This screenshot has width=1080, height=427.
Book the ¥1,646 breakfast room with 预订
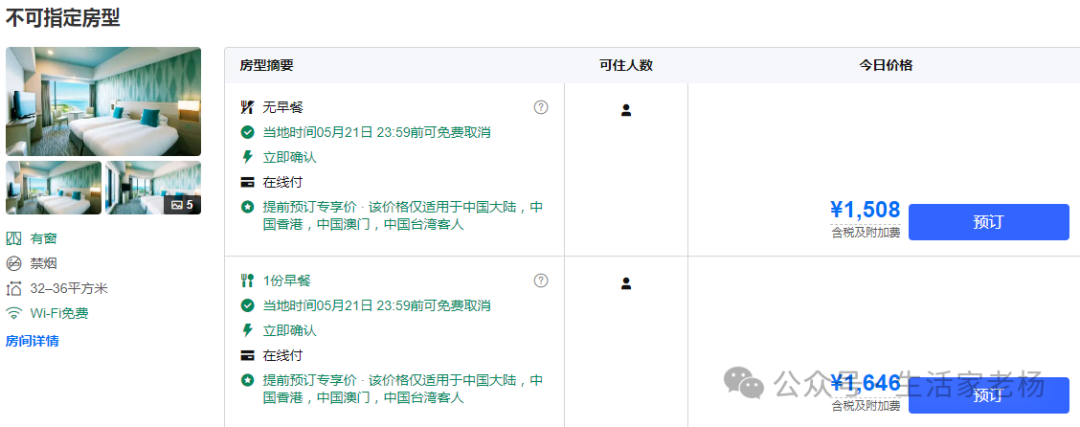987,395
